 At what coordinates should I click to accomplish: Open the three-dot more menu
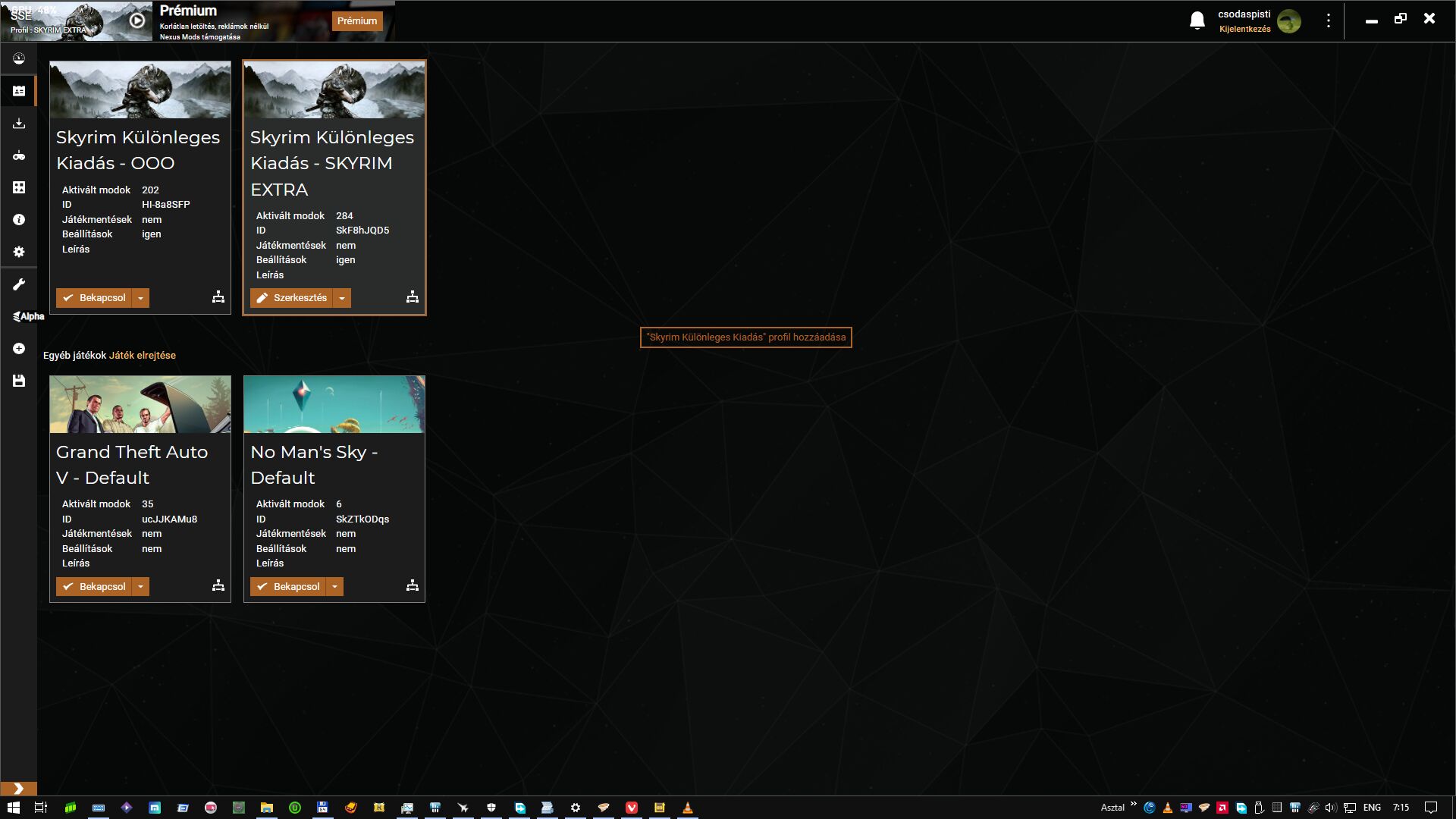1328,21
